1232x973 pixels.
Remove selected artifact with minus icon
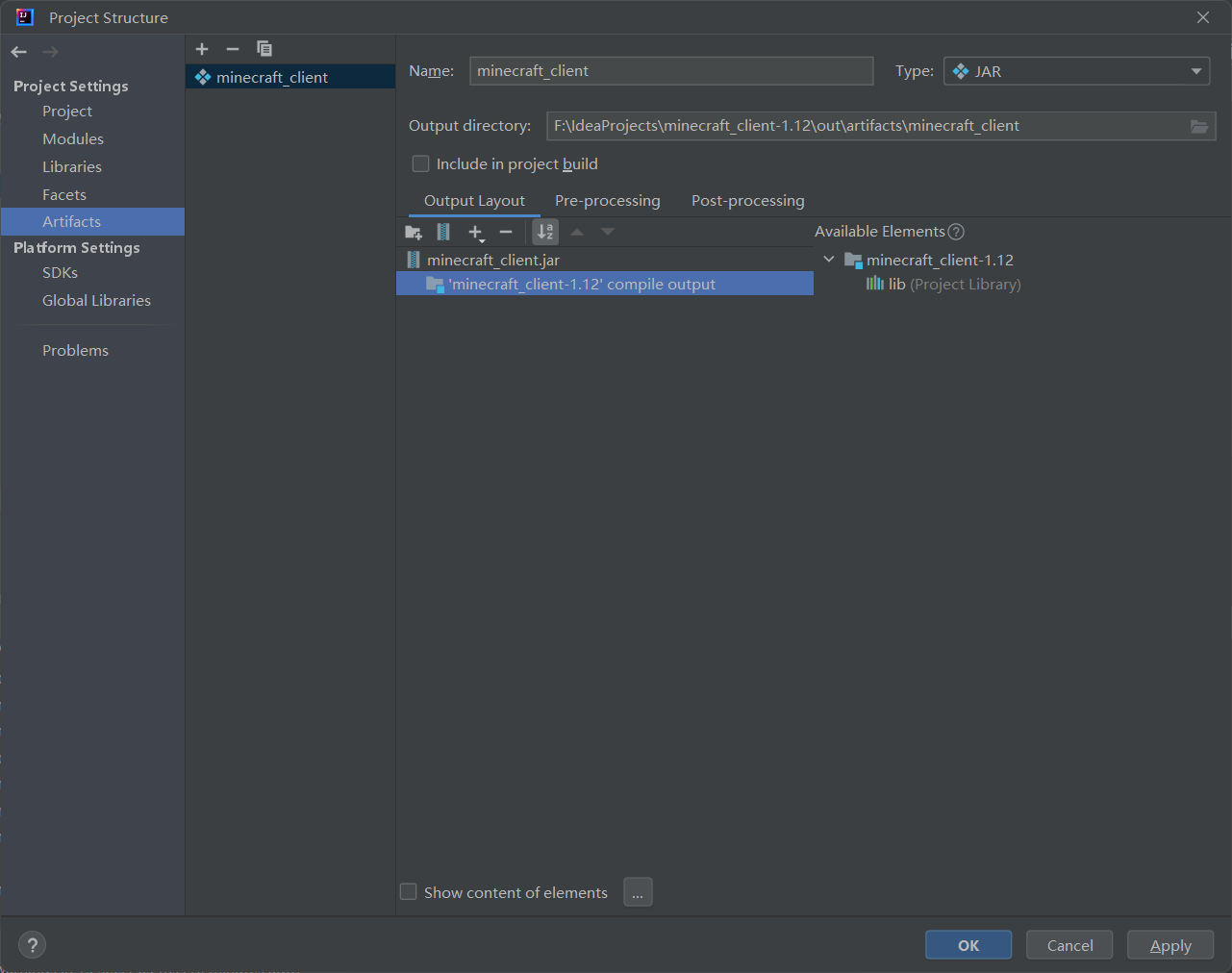[x=233, y=49]
